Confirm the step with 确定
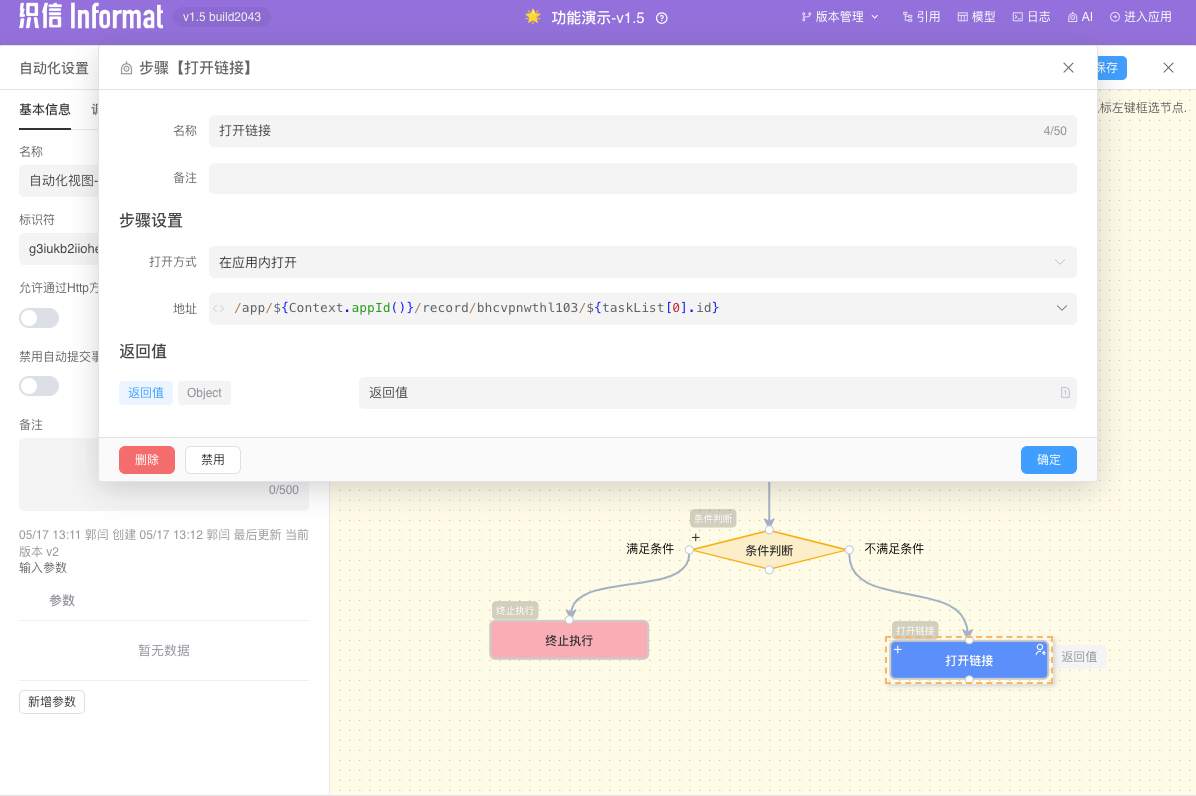This screenshot has width=1196, height=796. click(x=1048, y=460)
